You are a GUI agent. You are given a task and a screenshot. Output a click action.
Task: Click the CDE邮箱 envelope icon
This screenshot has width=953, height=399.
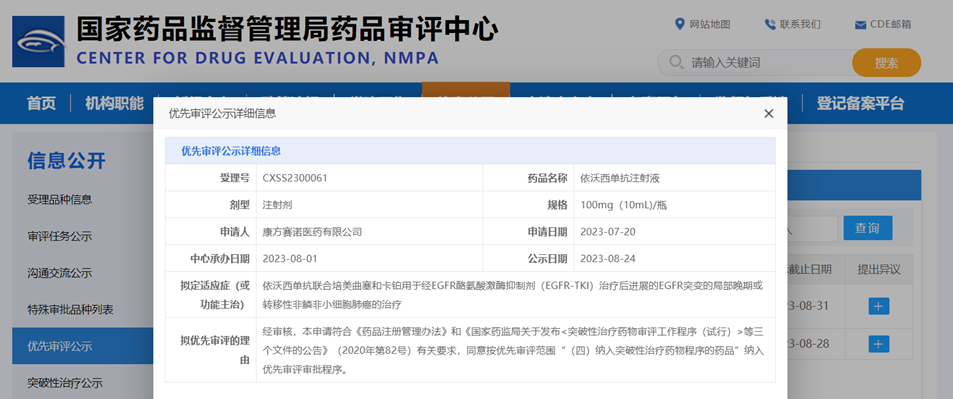point(860,25)
